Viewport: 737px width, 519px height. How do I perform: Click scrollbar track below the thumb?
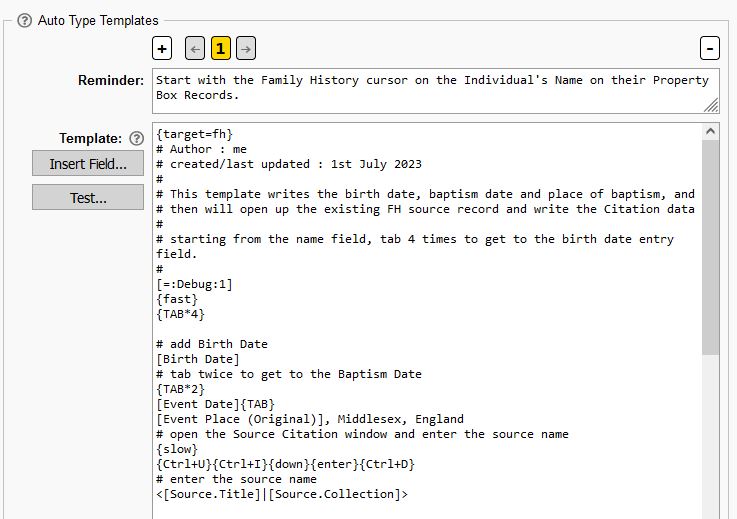click(x=711, y=430)
